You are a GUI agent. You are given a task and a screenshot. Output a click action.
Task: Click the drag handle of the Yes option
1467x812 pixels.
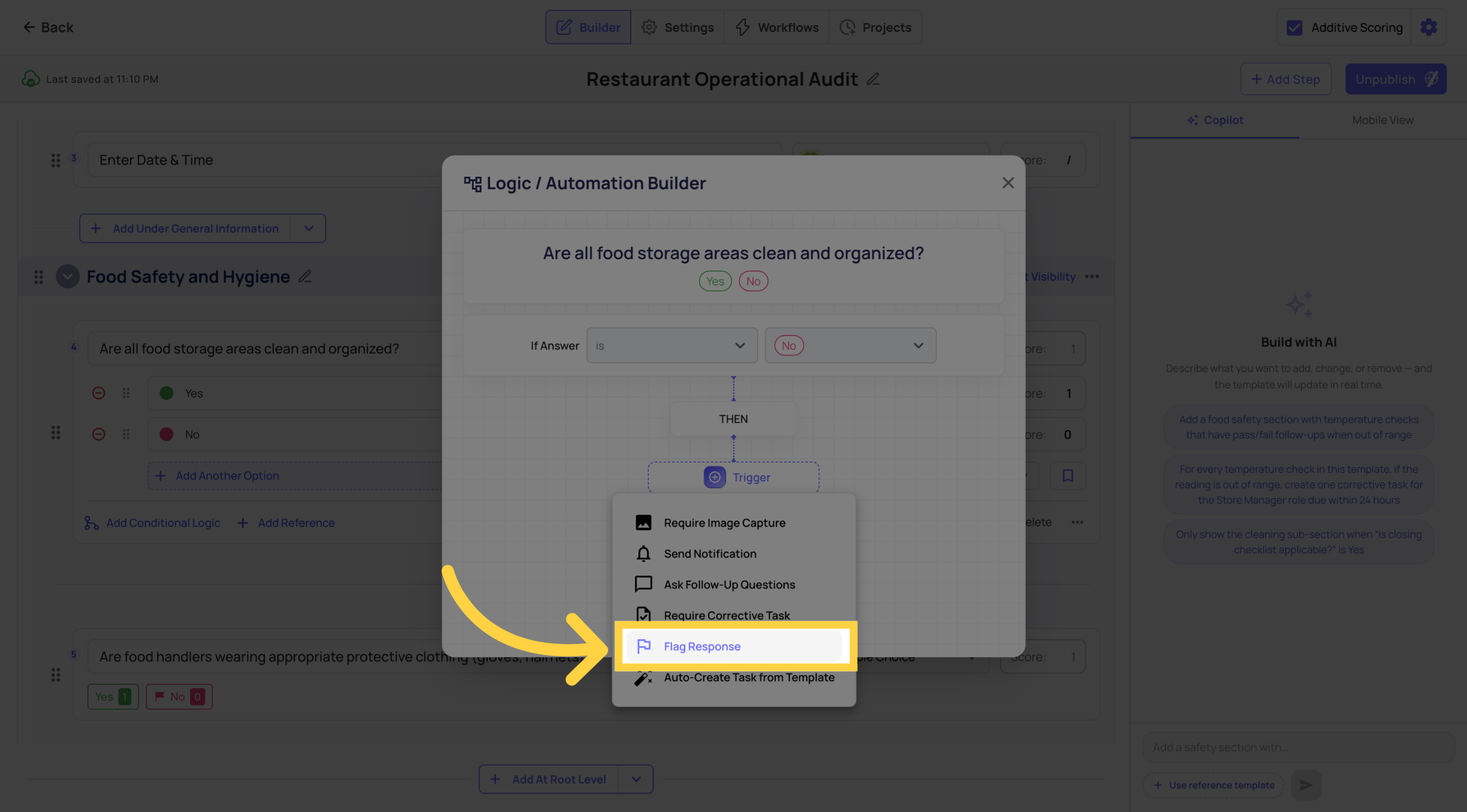126,394
